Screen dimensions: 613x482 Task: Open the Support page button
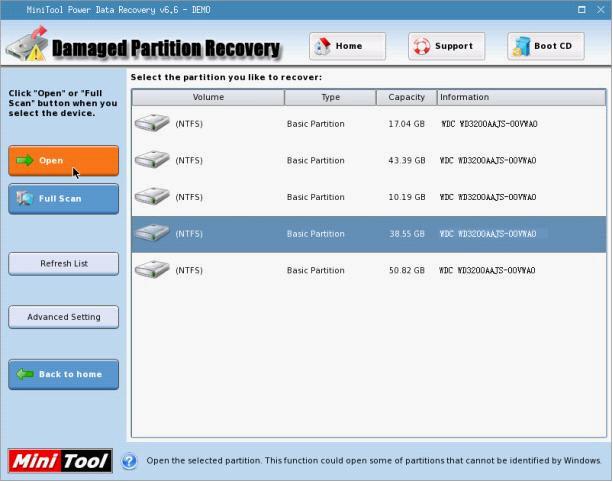446,46
